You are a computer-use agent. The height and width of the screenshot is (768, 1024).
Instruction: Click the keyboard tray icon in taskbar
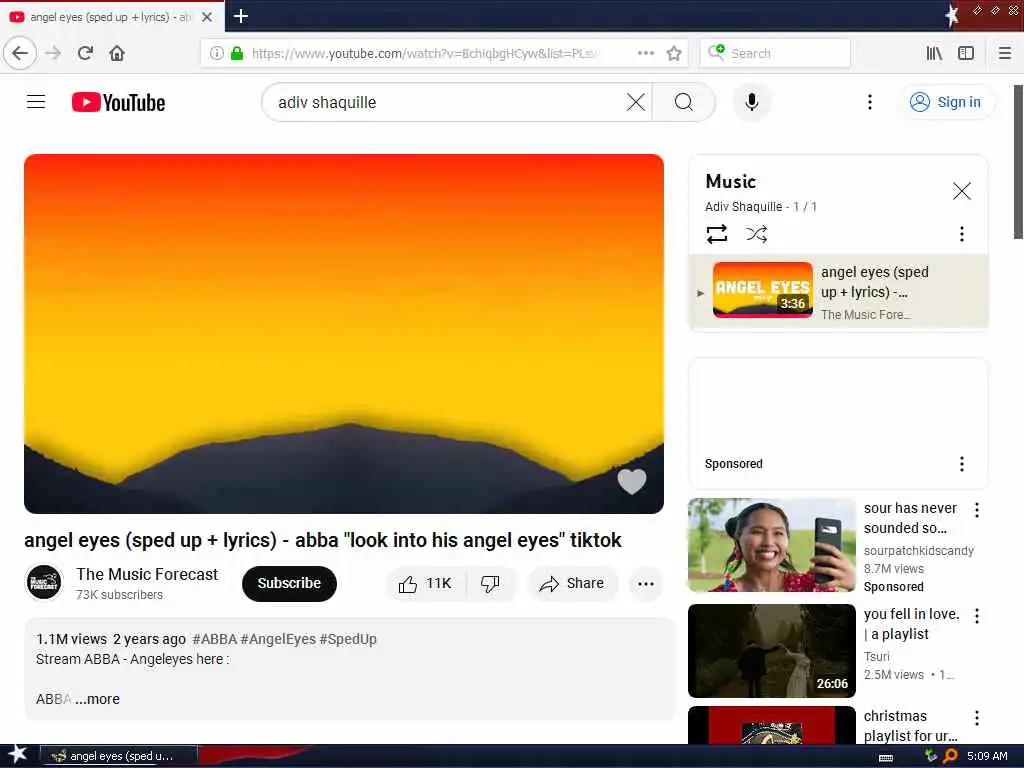pos(886,757)
